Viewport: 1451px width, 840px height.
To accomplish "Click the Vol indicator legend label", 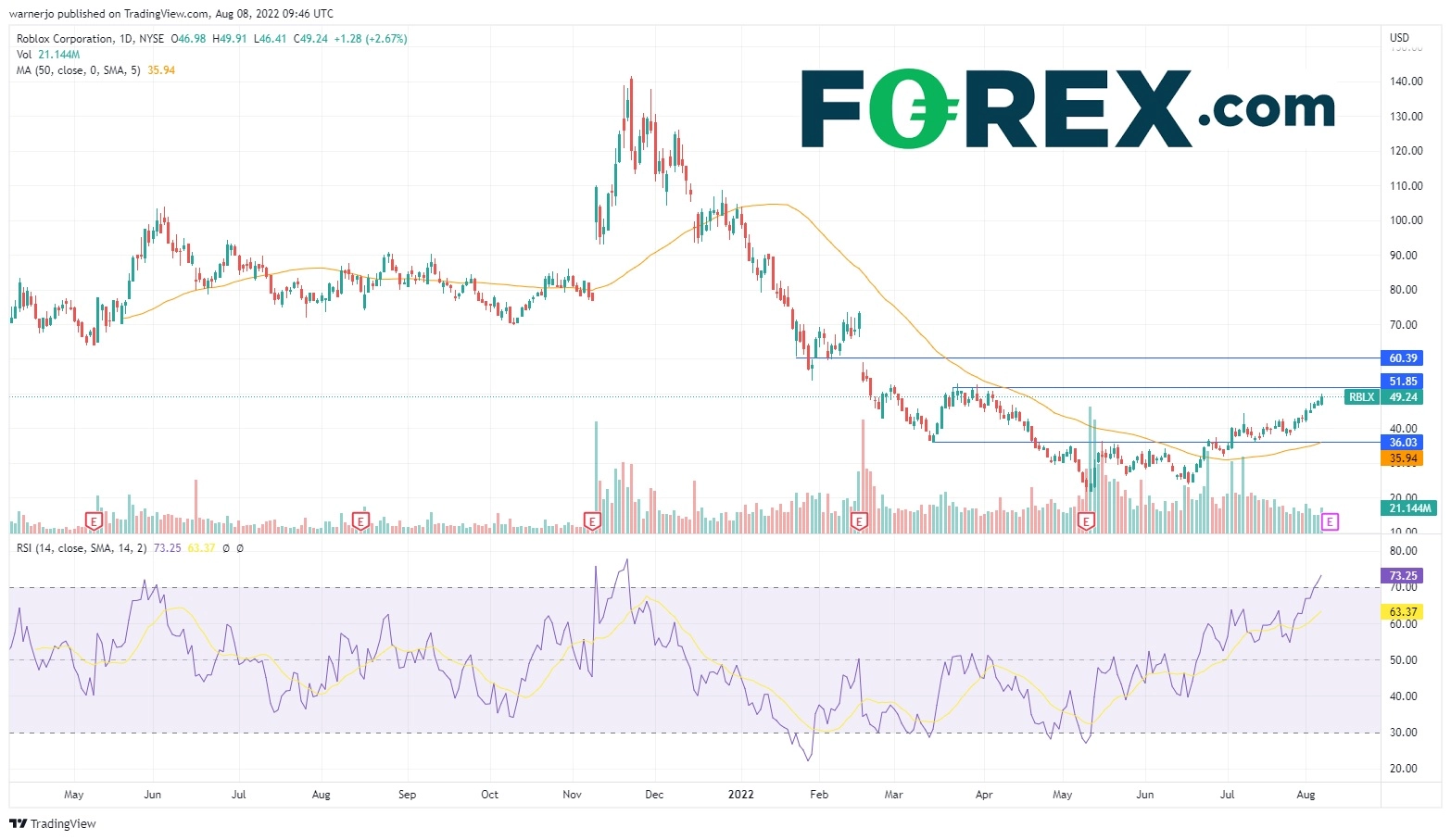I will (24, 55).
